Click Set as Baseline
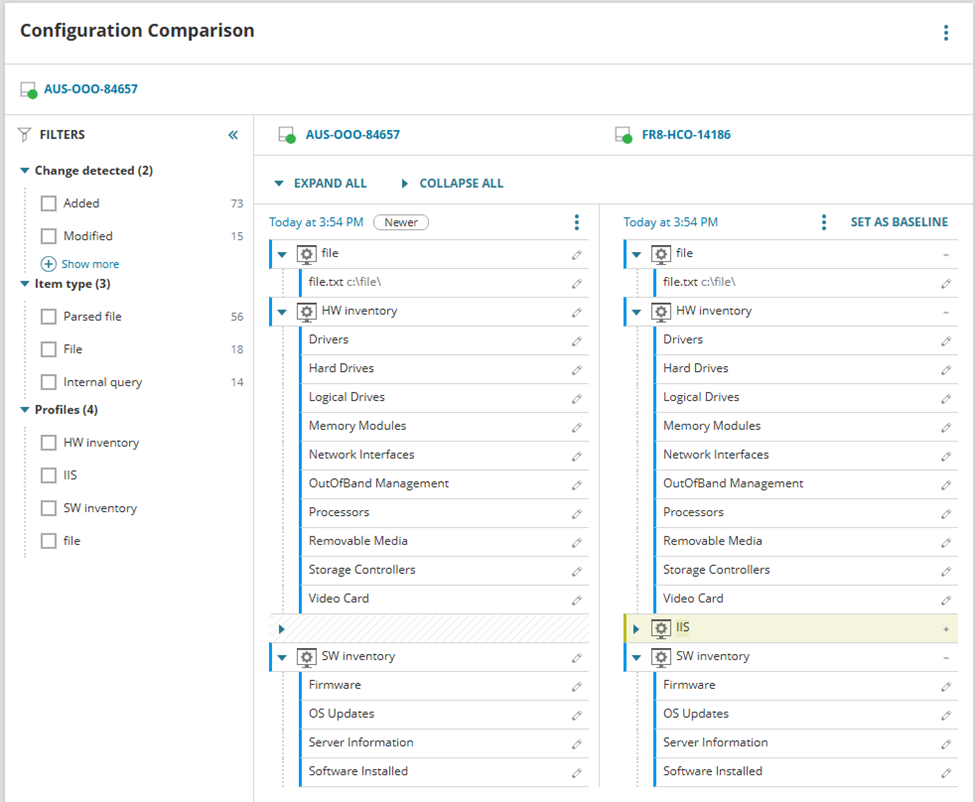Viewport: 975px width, 802px height. pyautogui.click(x=899, y=222)
